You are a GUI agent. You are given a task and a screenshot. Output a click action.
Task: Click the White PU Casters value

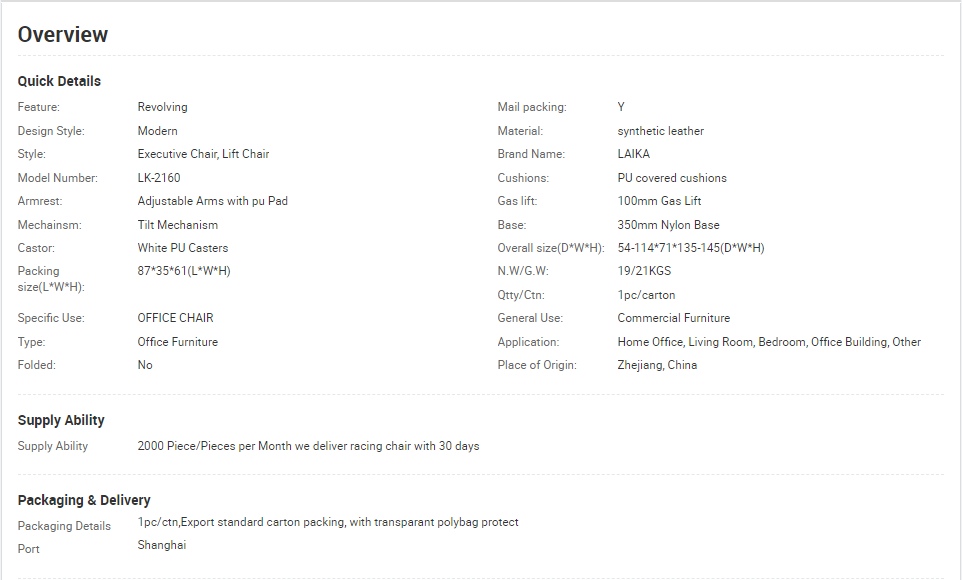[183, 248]
